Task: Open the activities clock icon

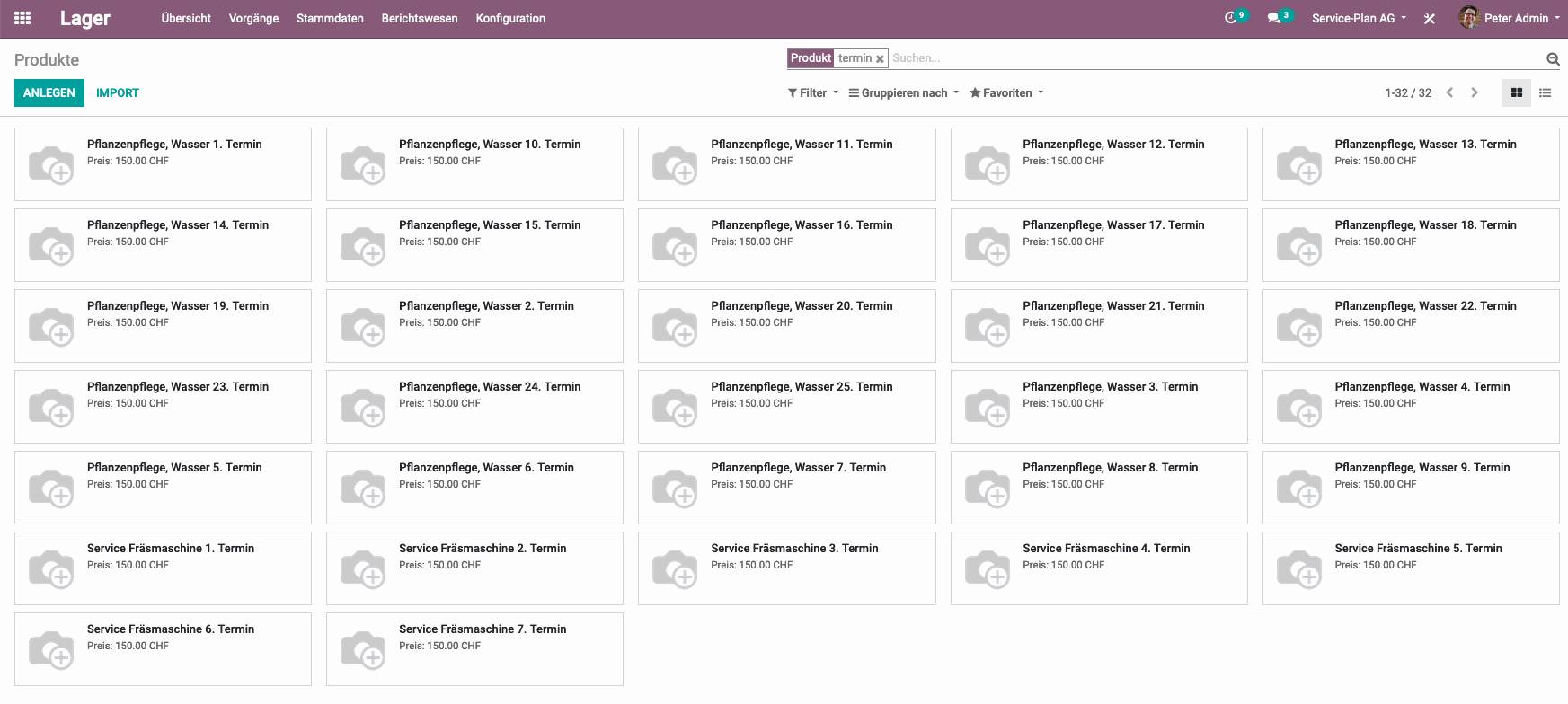Action: coord(1231,18)
